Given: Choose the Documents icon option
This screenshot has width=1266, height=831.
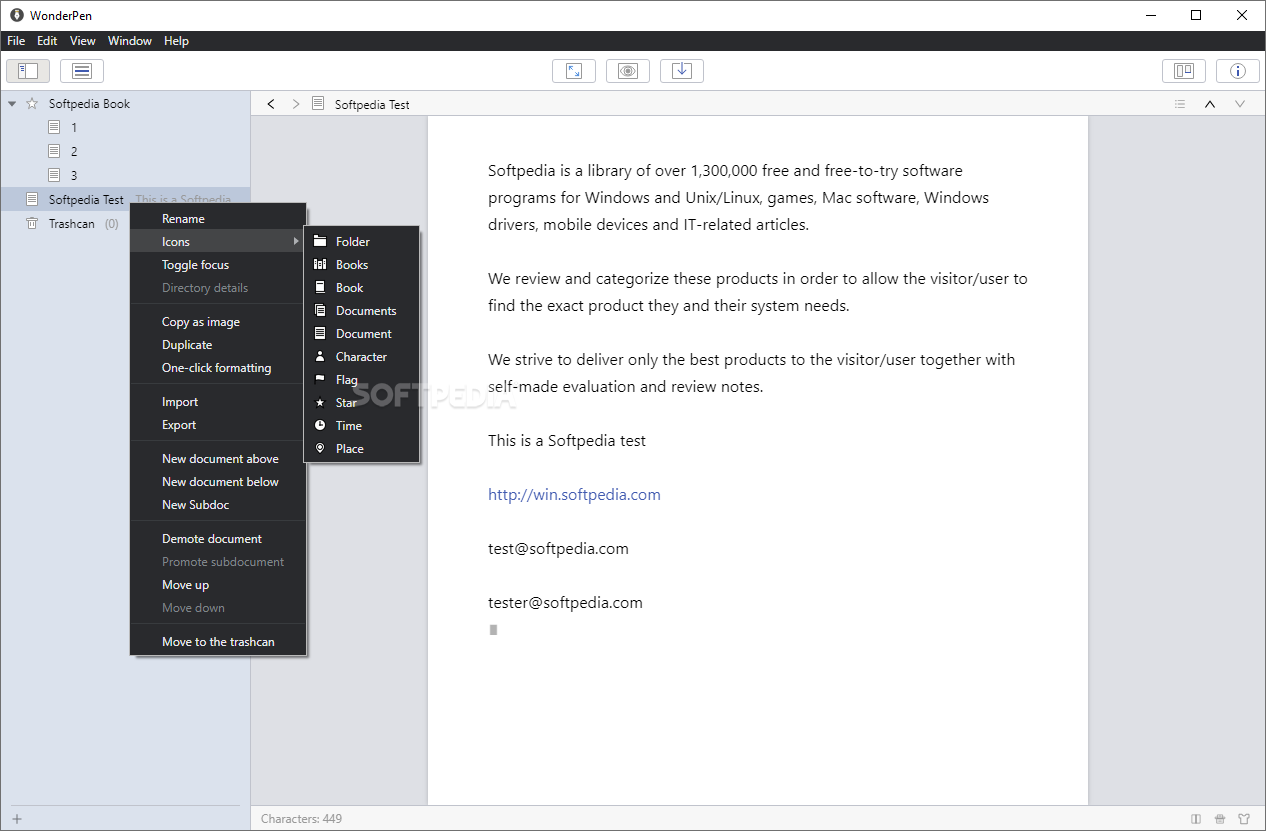Looking at the screenshot, I should tap(361, 310).
